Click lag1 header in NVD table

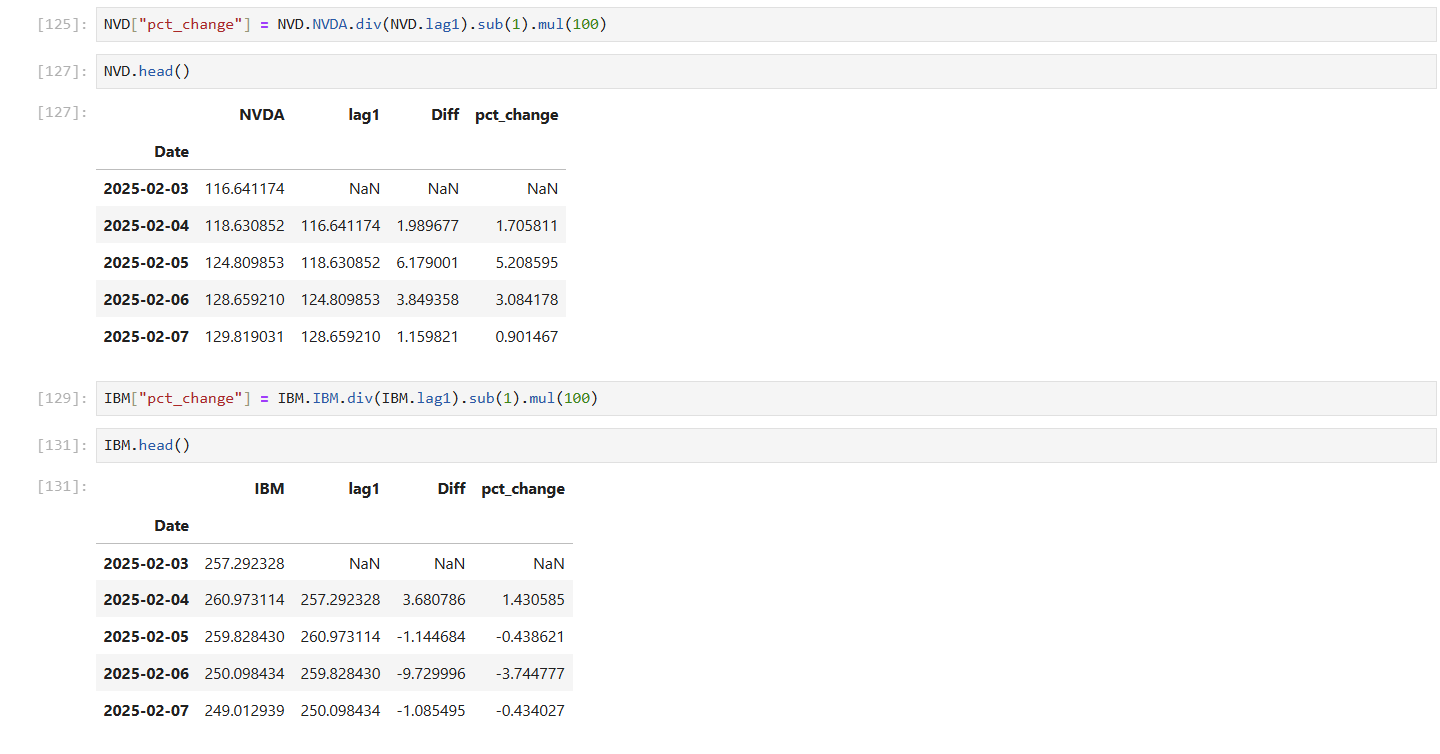(x=364, y=115)
